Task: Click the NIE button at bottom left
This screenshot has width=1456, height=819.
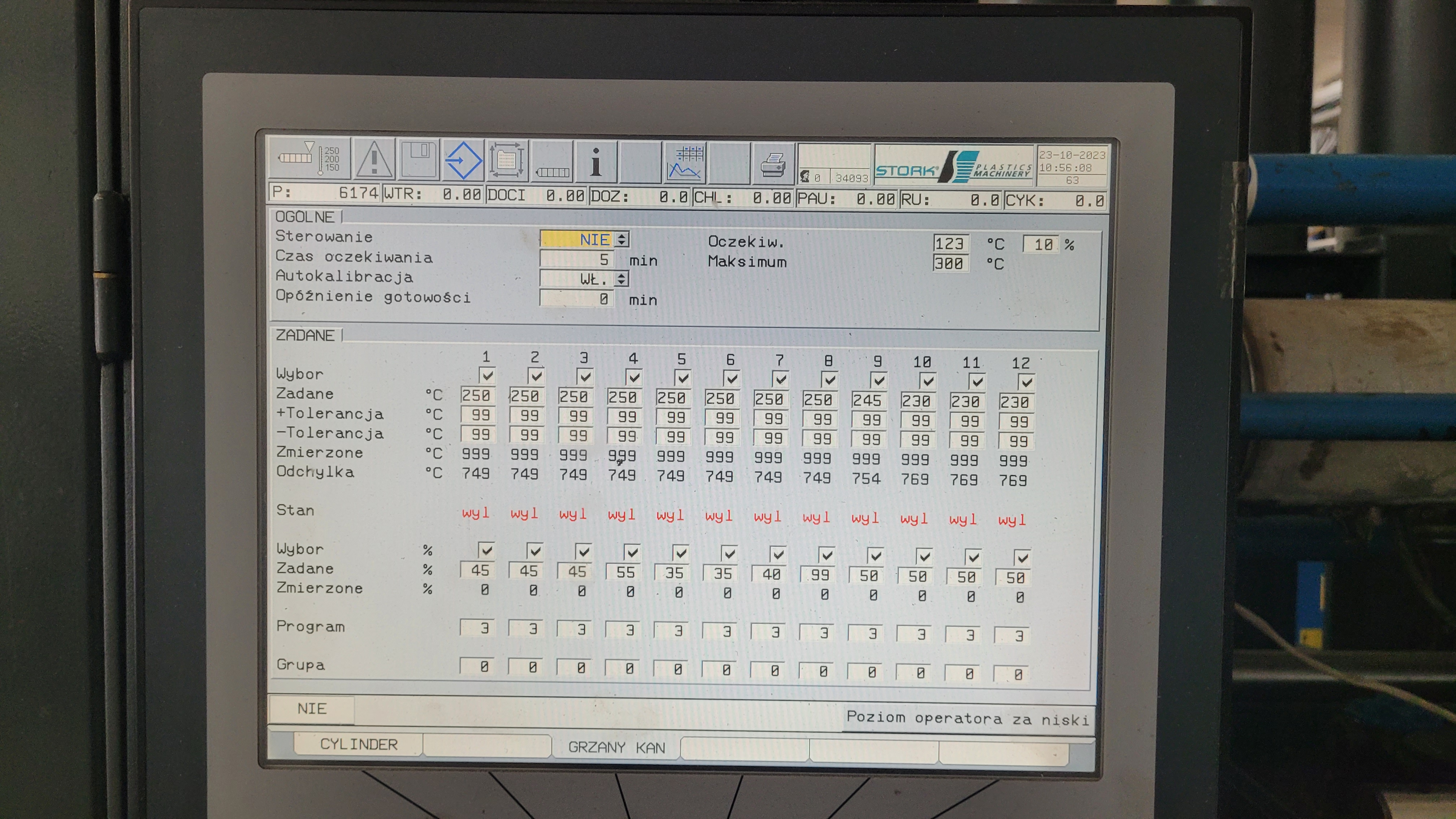Action: pyautogui.click(x=312, y=709)
